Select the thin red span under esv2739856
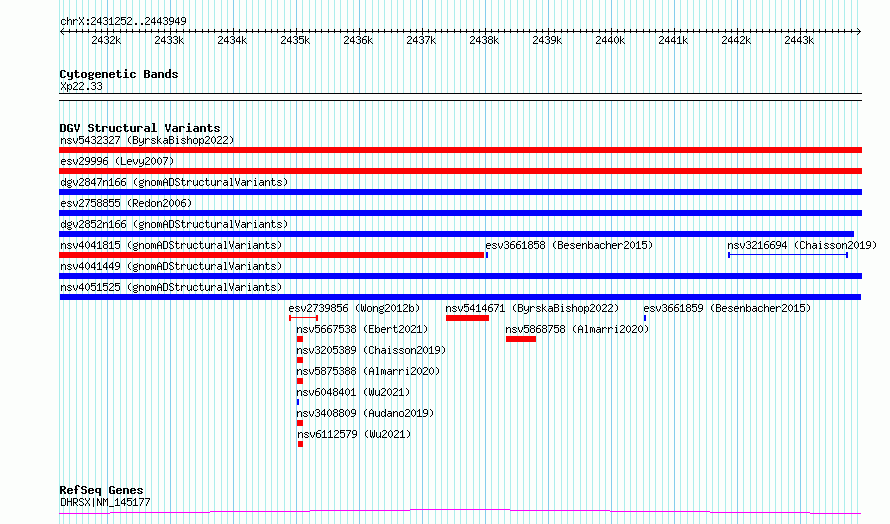This screenshot has height=524, width=890. coord(303,318)
